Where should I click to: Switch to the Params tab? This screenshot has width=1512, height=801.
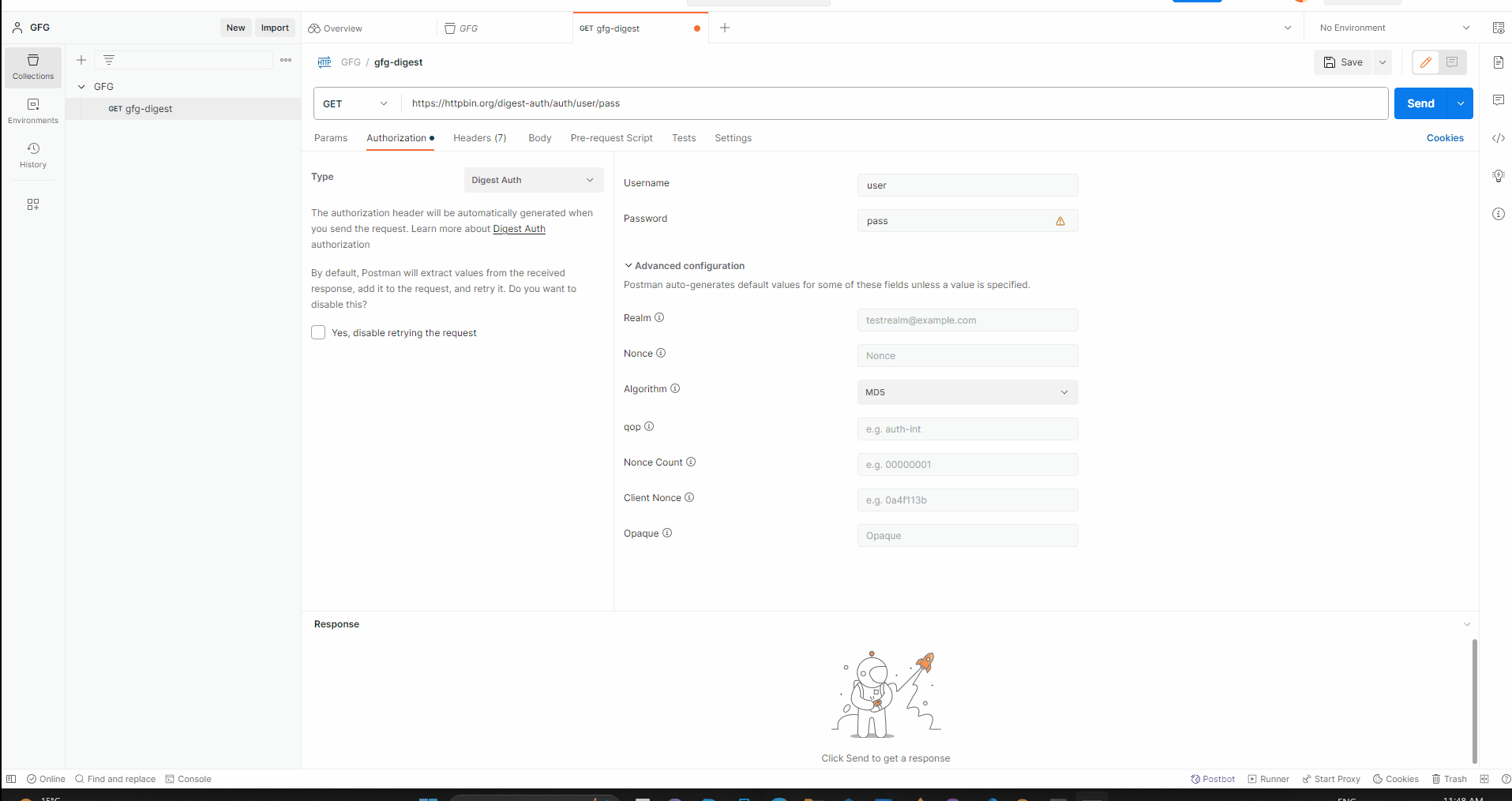click(x=331, y=138)
